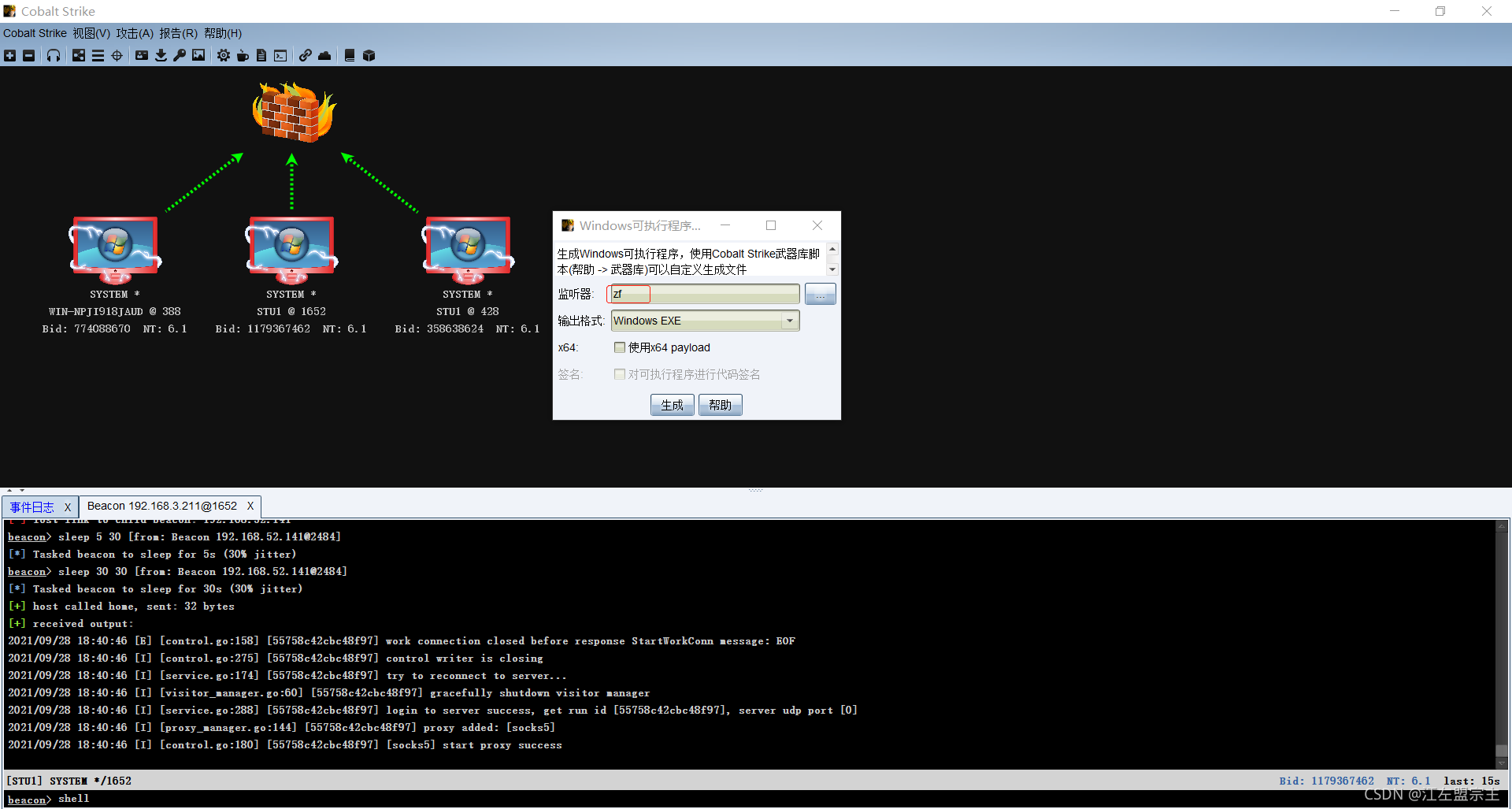
Task: Click the dialog description scroll-up arrow
Action: pyautogui.click(x=832, y=249)
